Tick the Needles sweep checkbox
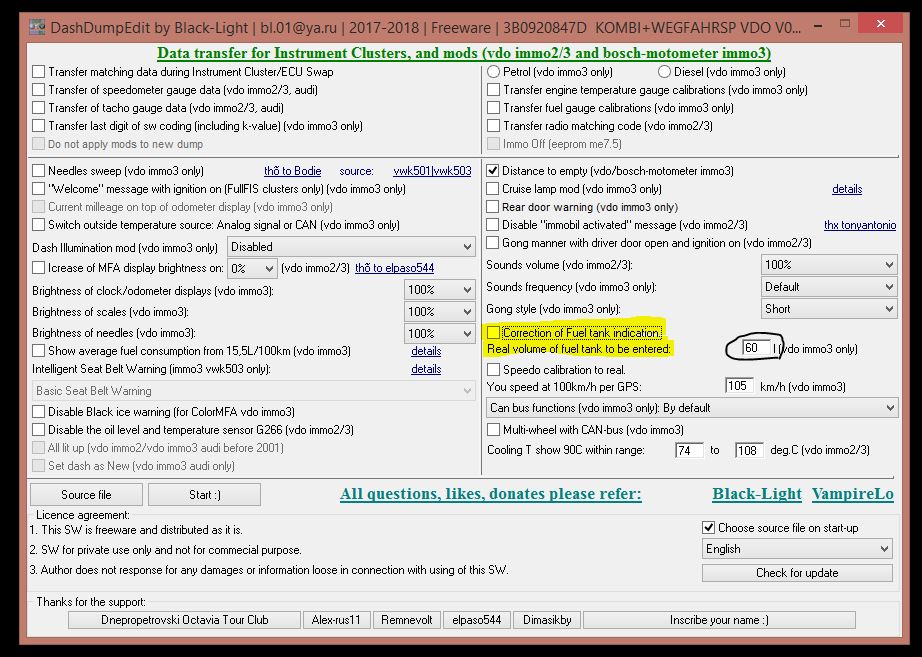Viewport: 922px width, 657px height. [x=39, y=171]
